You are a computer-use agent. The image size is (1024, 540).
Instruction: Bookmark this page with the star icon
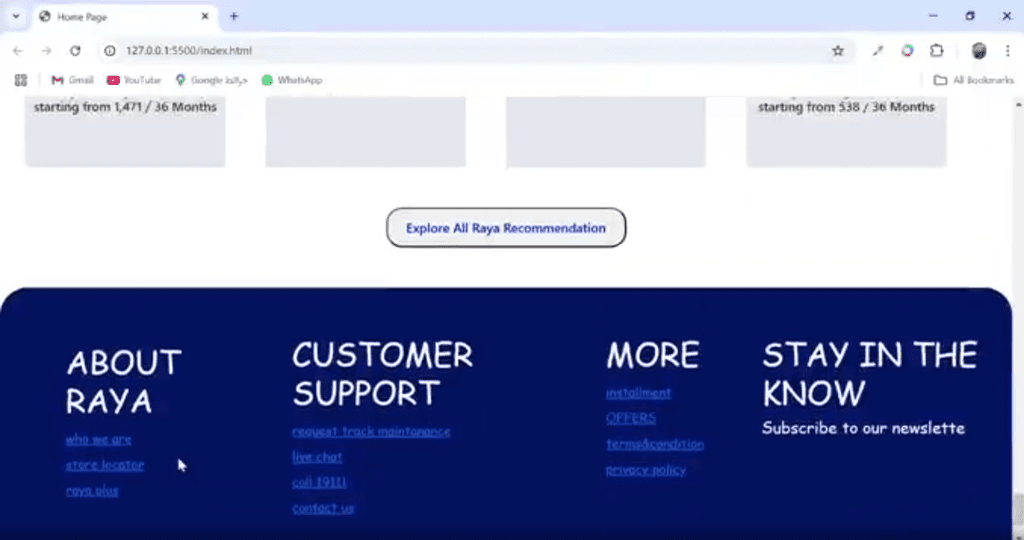pos(838,50)
